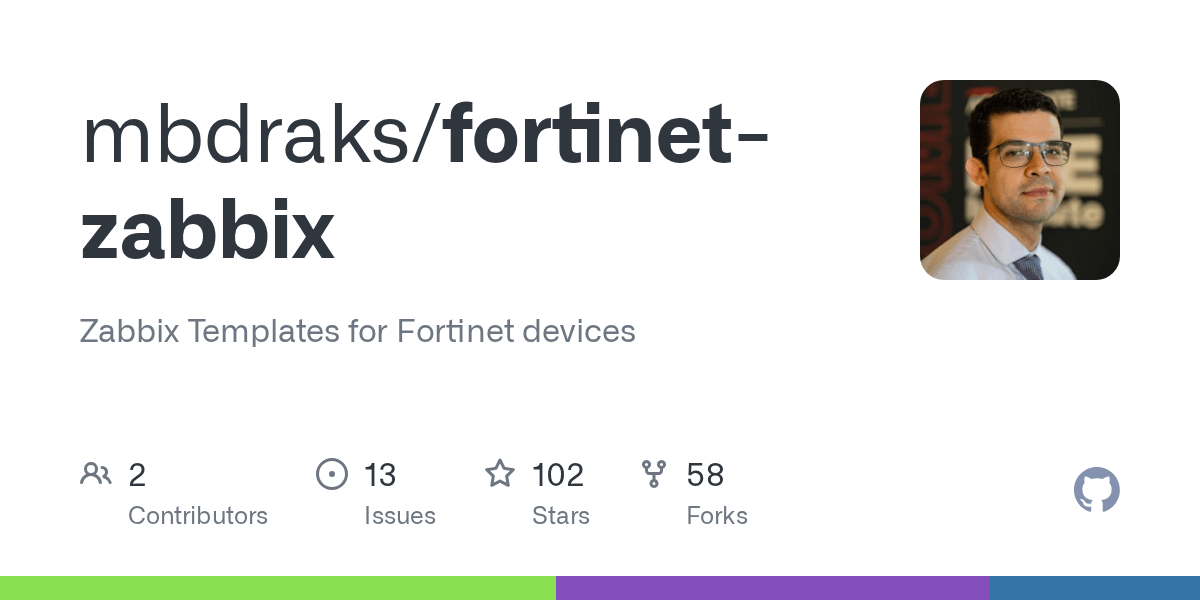
Task: Click the Contributors label
Action: (198, 516)
